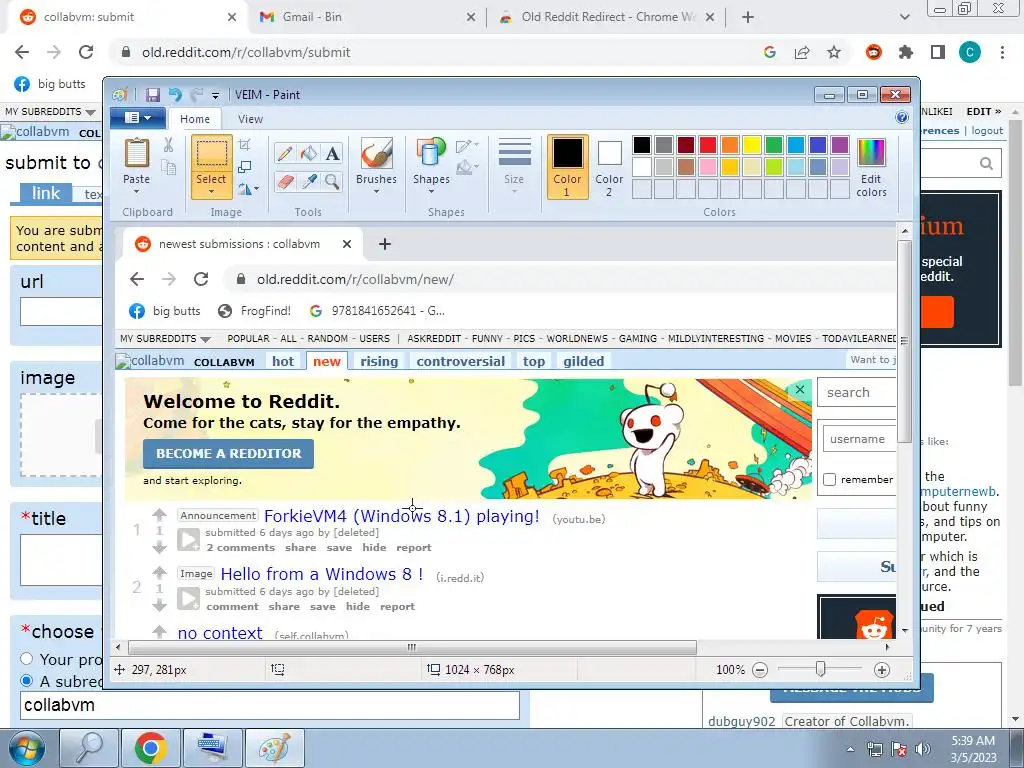1024x768 pixels.
Task: Click the Paste clipboard icon in Paint
Action: 136,154
